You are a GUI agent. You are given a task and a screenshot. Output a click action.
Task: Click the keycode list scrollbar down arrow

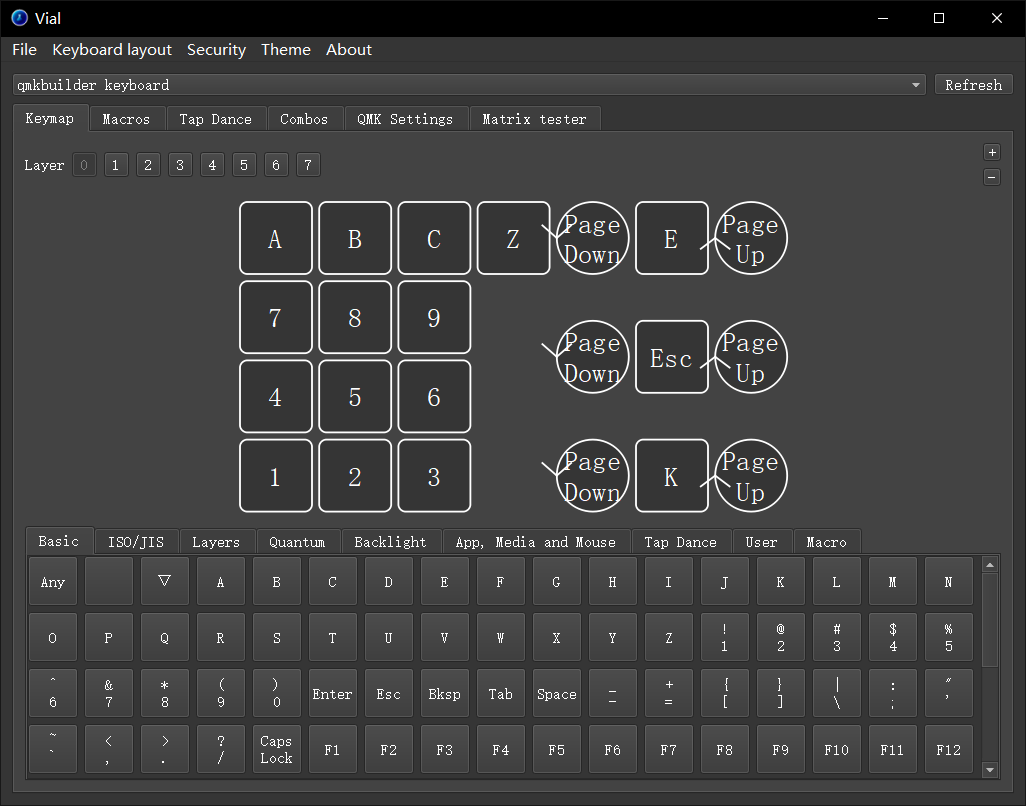coord(990,769)
